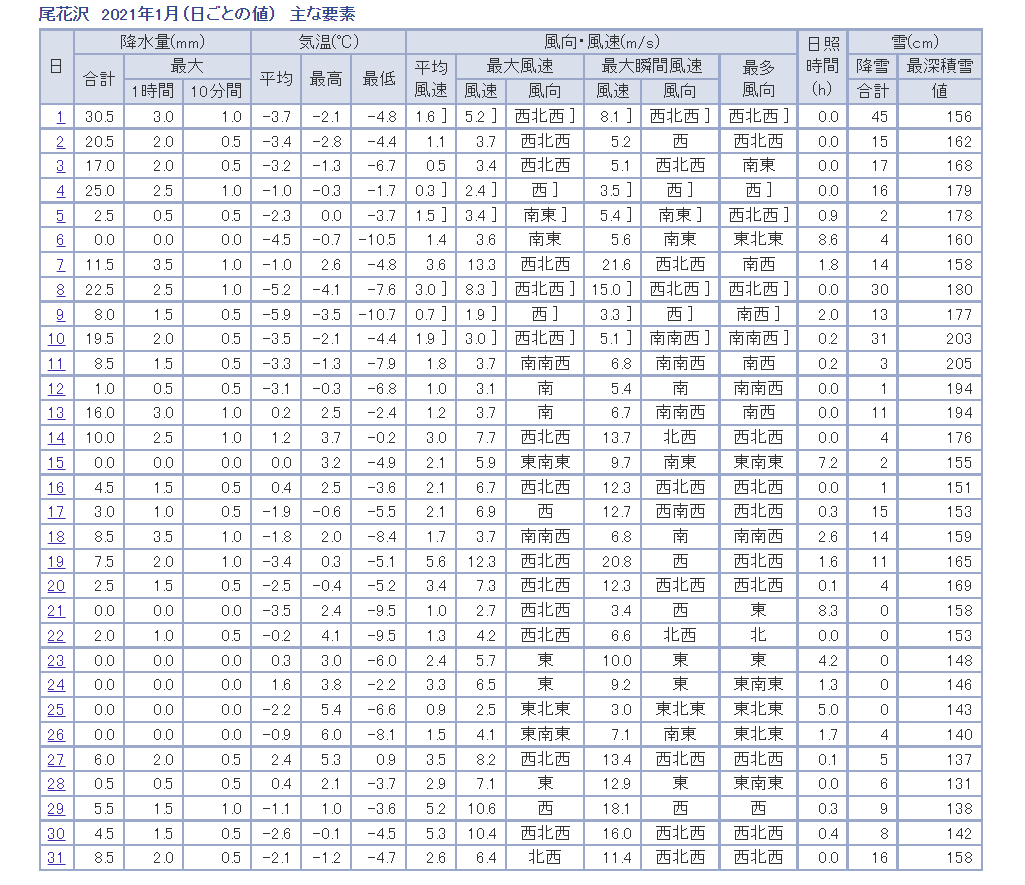Open the day 17 link
1025x885 pixels.
(x=56, y=512)
